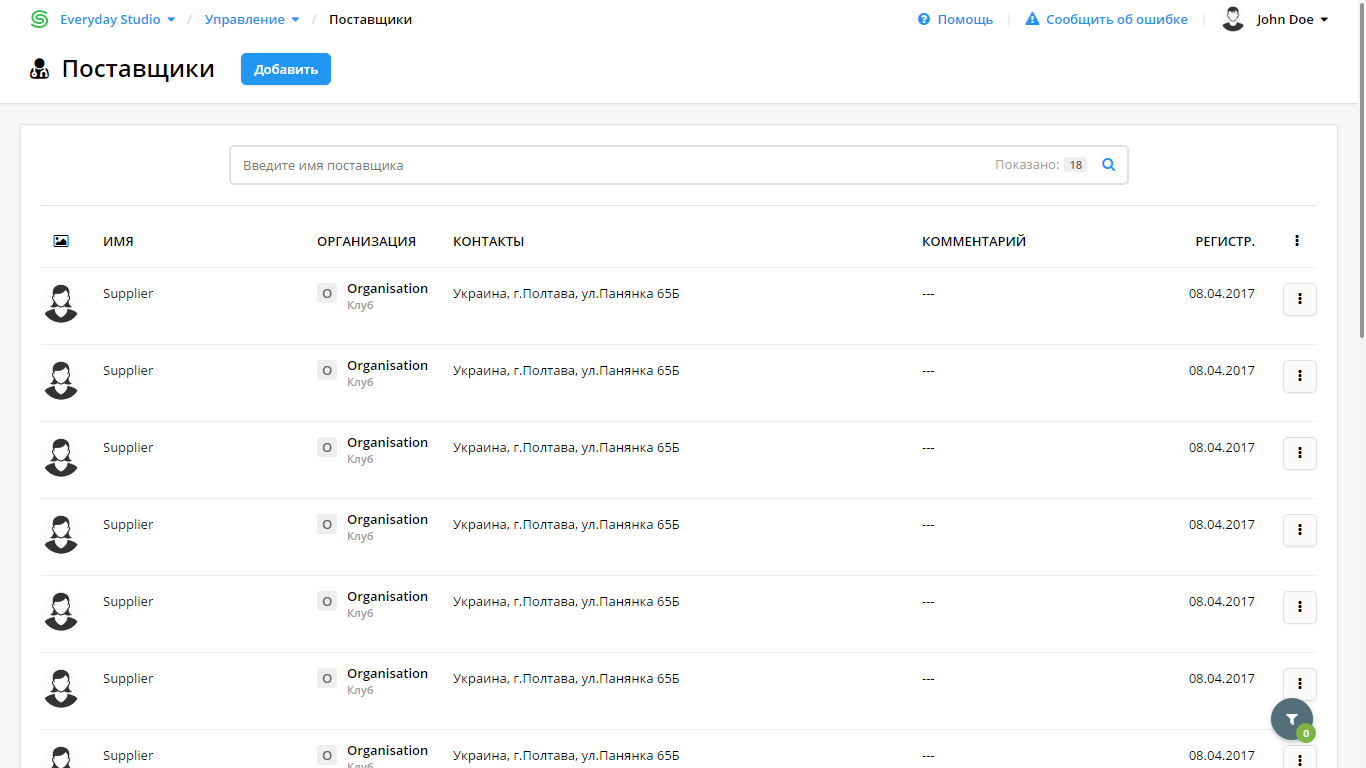Open actions menu for third Supplier row
Viewport: 1366px width, 768px height.
coord(1300,453)
